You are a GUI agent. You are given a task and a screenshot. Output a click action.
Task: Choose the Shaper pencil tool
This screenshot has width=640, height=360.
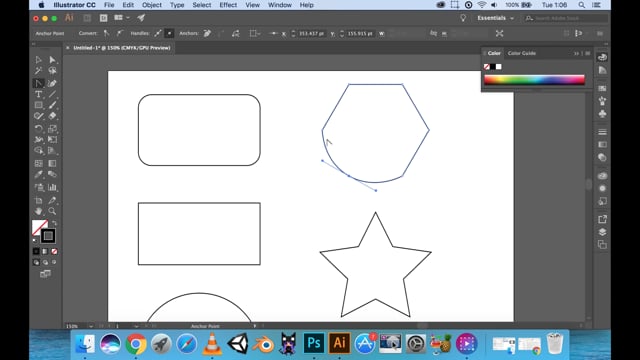(38, 116)
